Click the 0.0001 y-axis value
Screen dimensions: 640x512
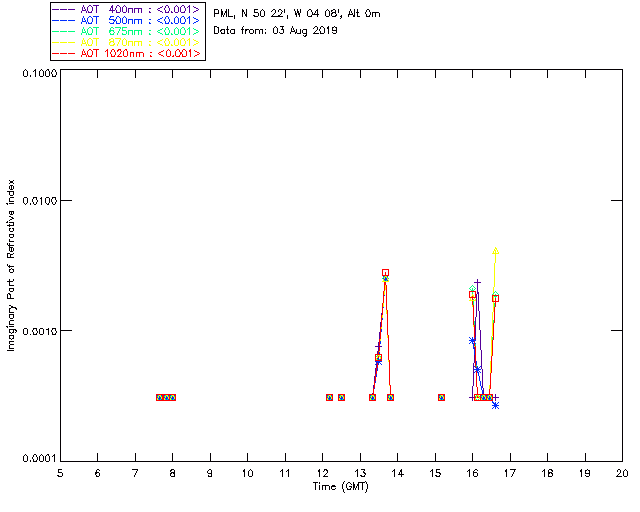39,459
